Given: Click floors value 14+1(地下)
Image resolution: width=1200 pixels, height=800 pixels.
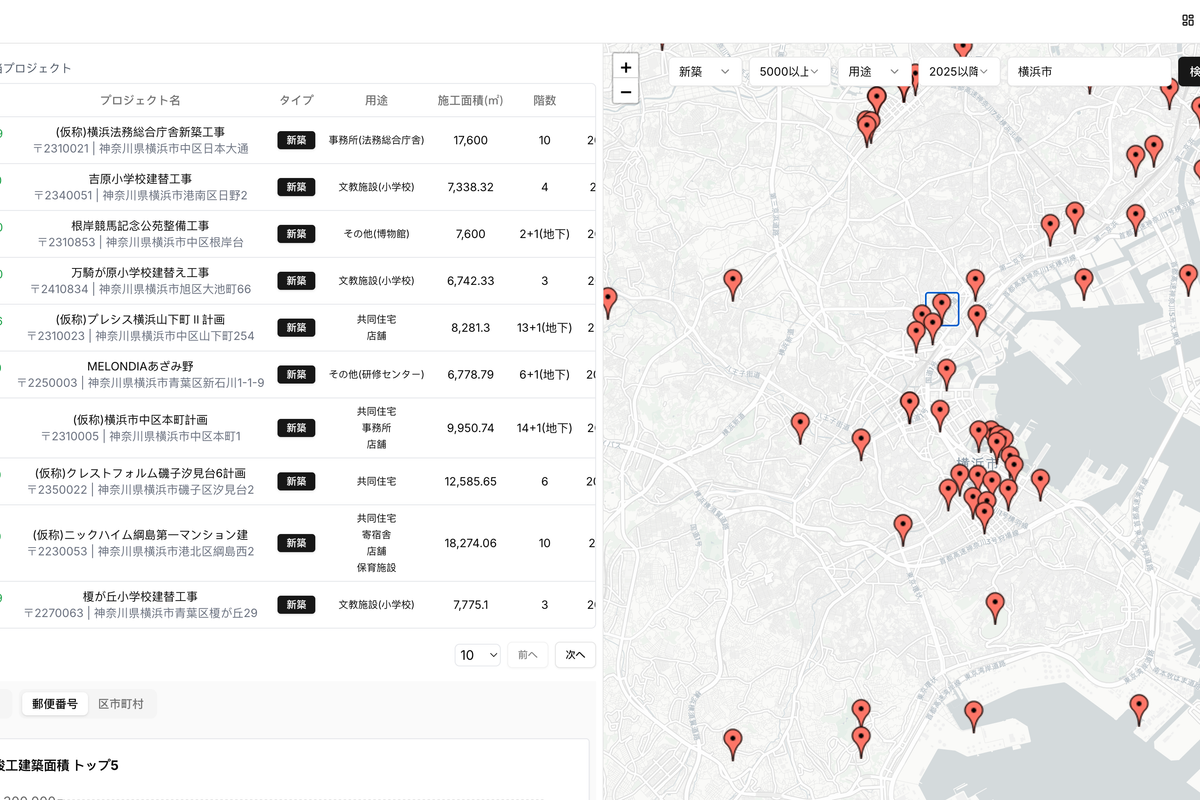Looking at the screenshot, I should tap(544, 428).
